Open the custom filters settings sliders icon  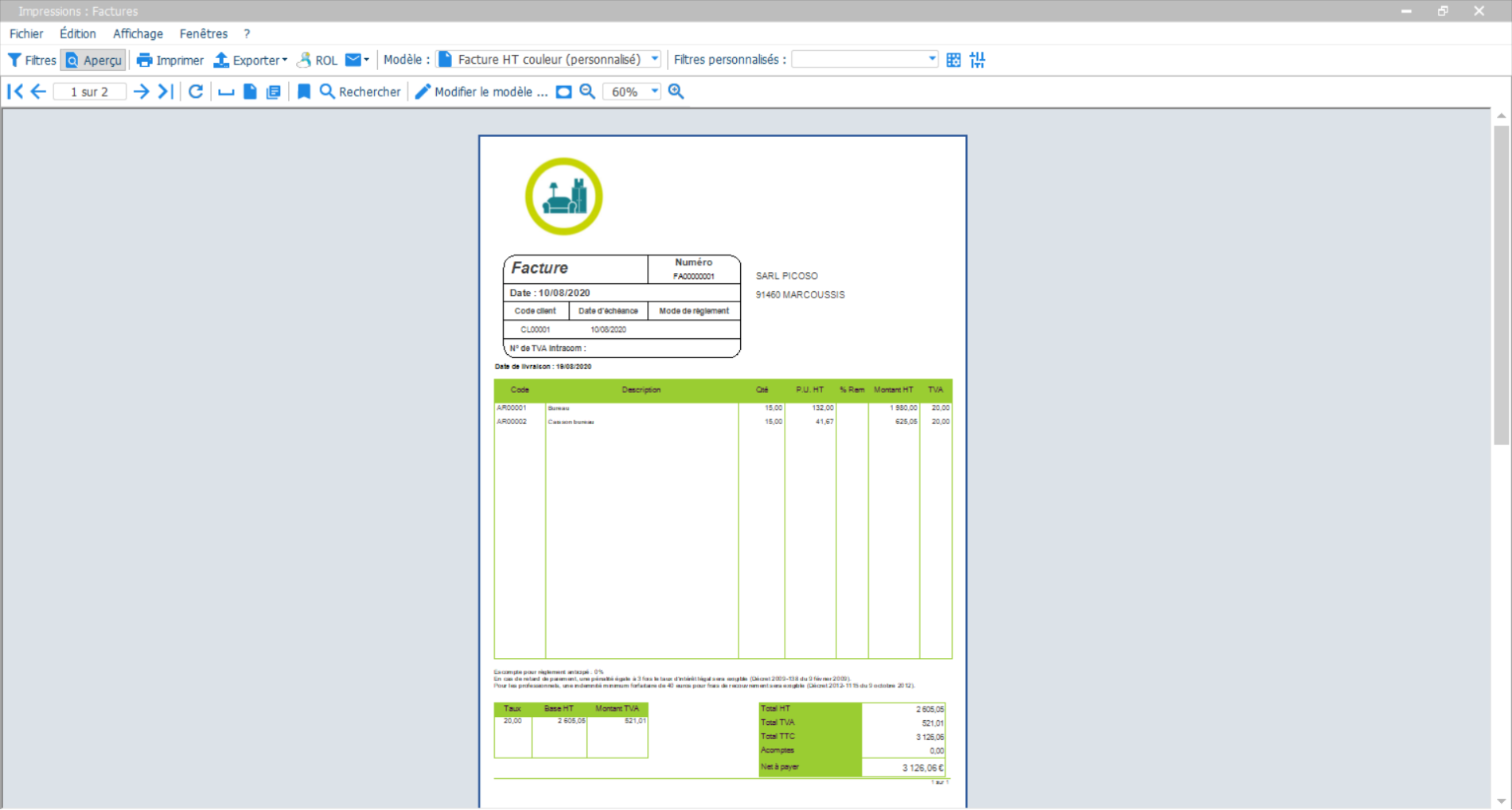[978, 59]
